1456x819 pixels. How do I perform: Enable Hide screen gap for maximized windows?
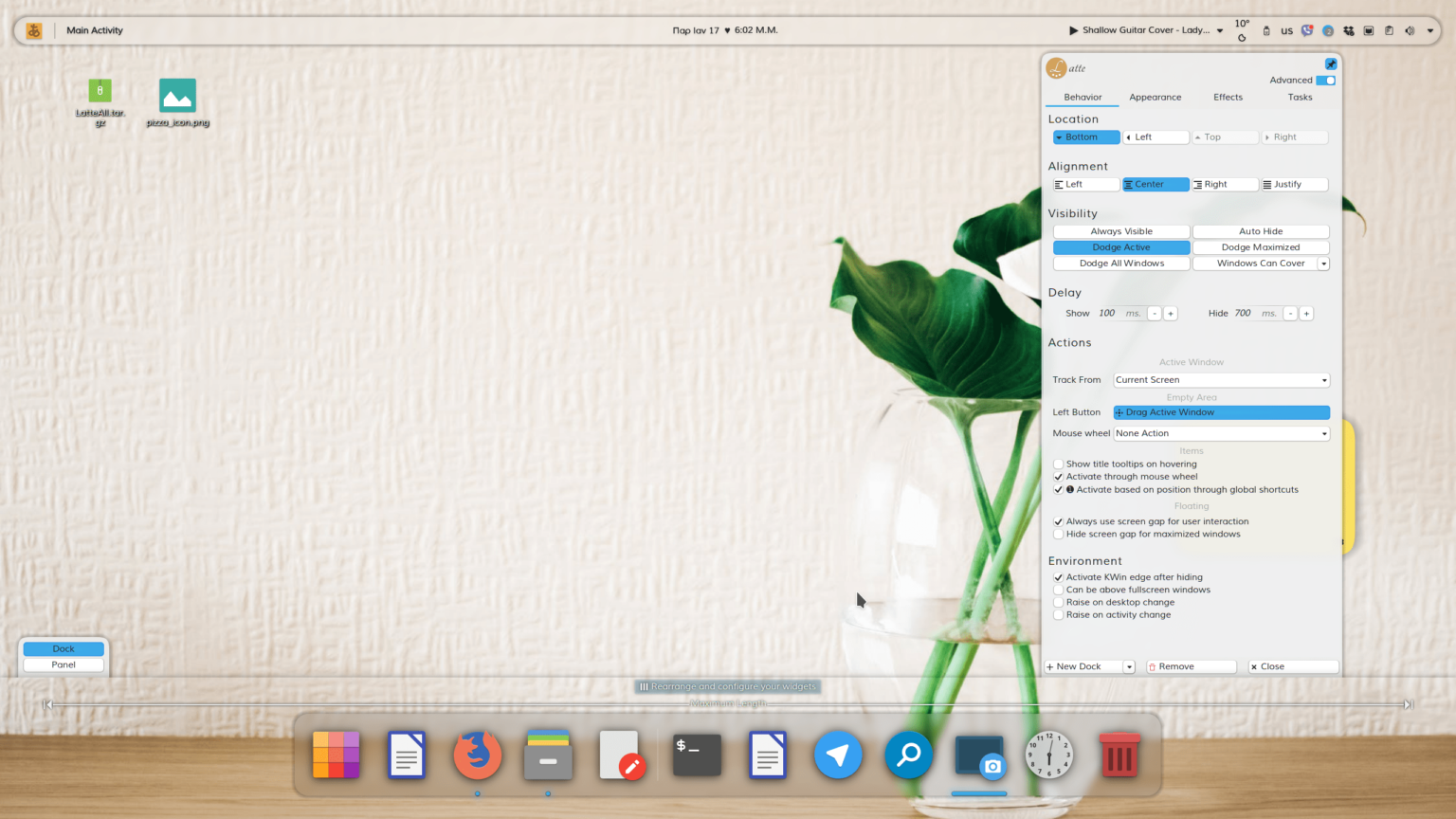(1058, 534)
